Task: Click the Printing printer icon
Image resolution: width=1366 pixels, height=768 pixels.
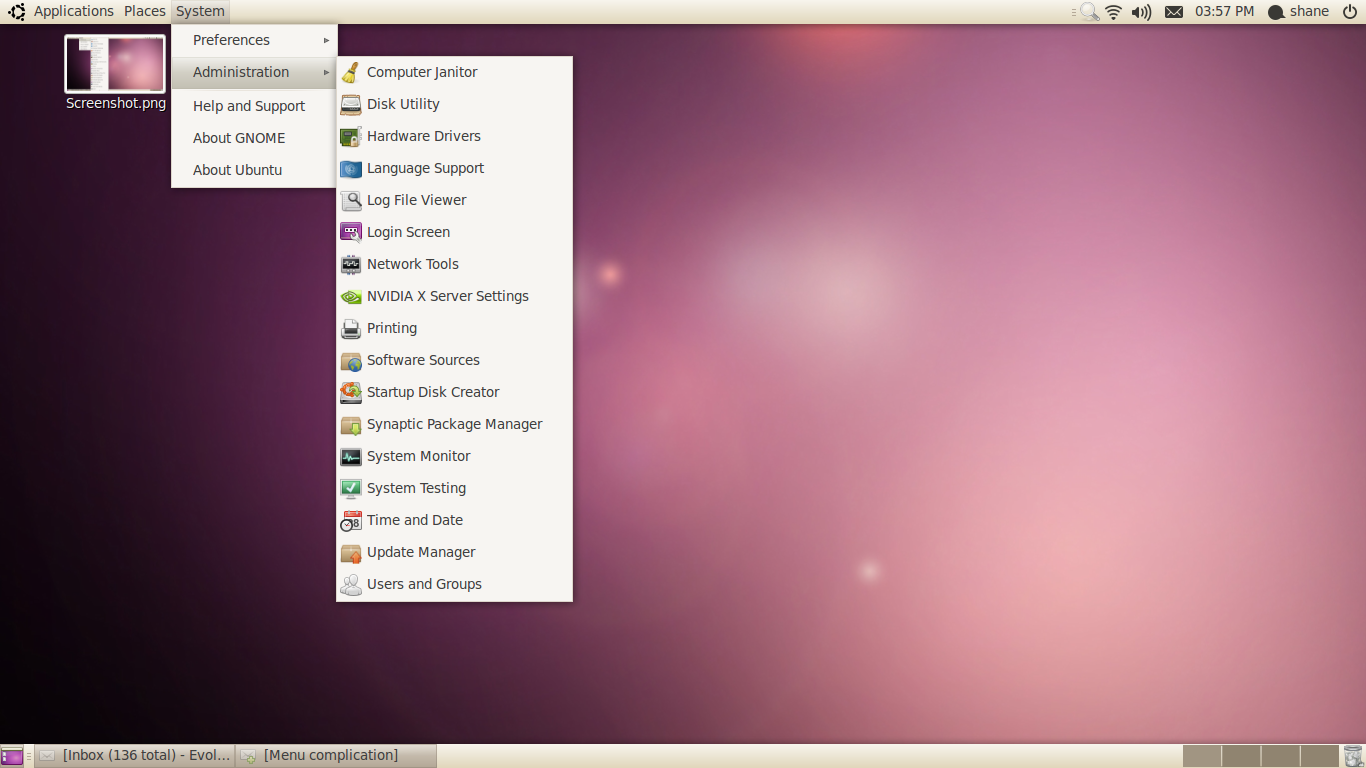Action: (x=351, y=328)
